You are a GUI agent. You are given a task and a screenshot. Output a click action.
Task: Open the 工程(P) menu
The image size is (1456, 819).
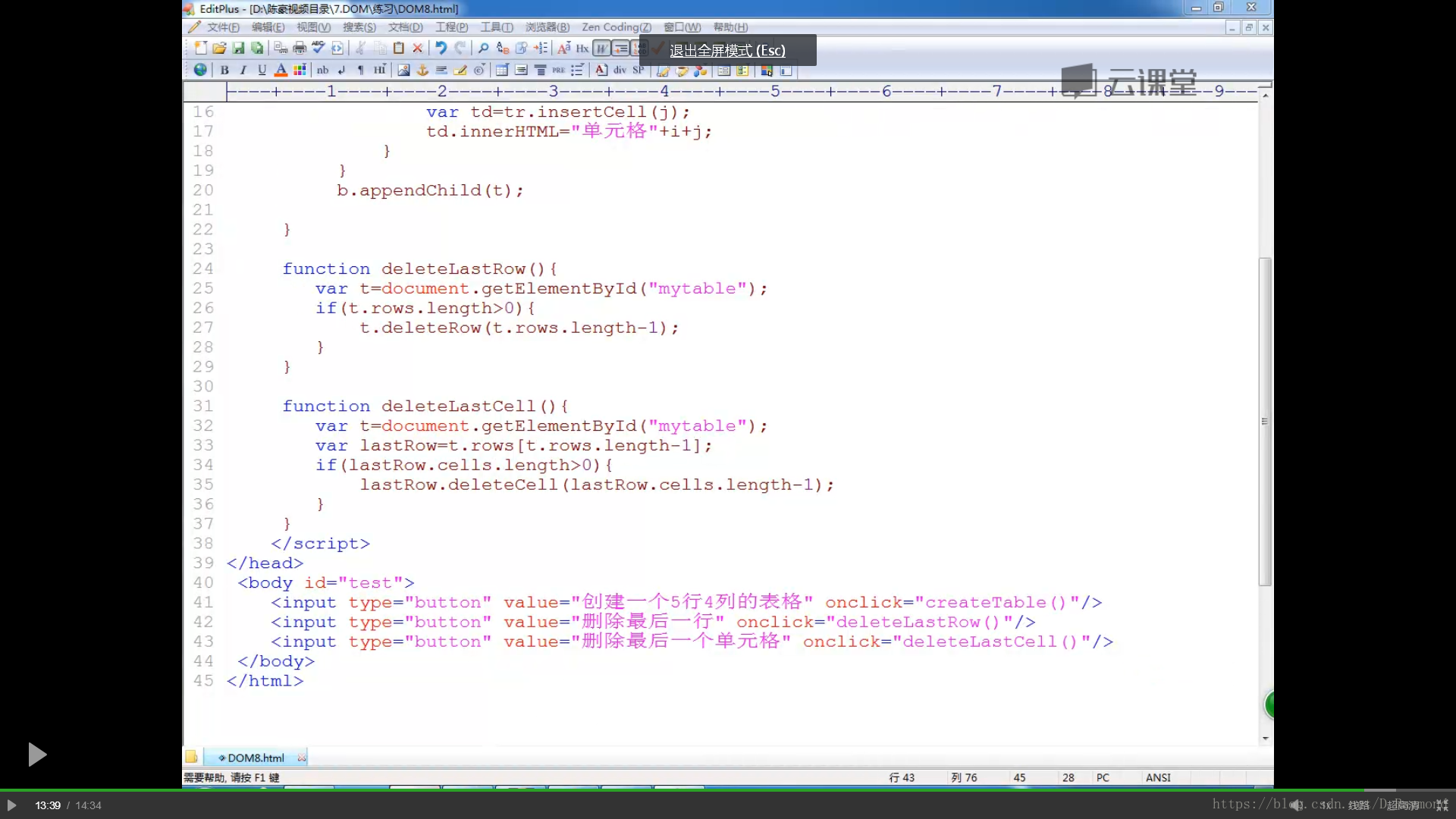tap(452, 27)
